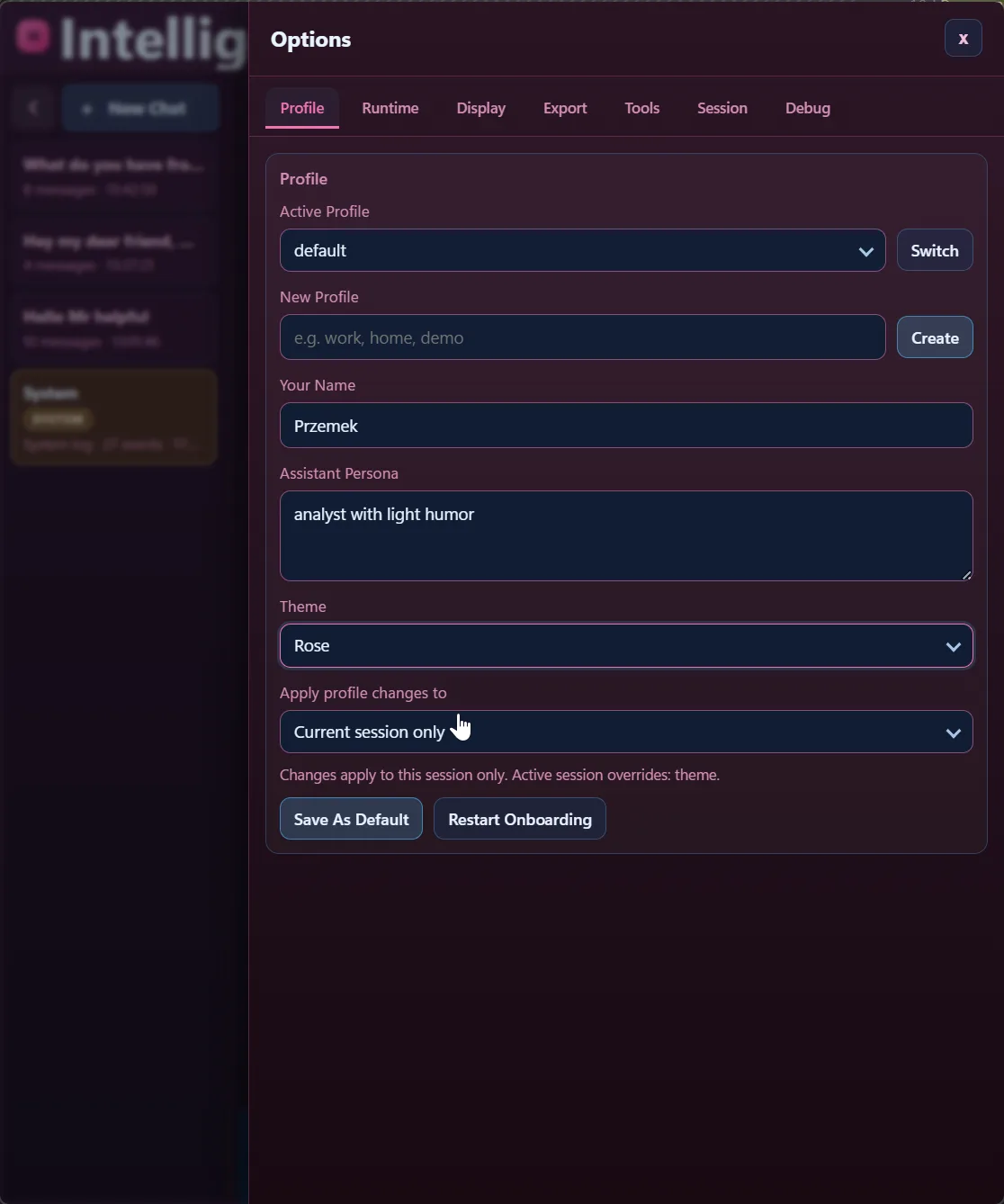Open the Display tab
The width and height of the screenshot is (1004, 1204).
coord(480,108)
